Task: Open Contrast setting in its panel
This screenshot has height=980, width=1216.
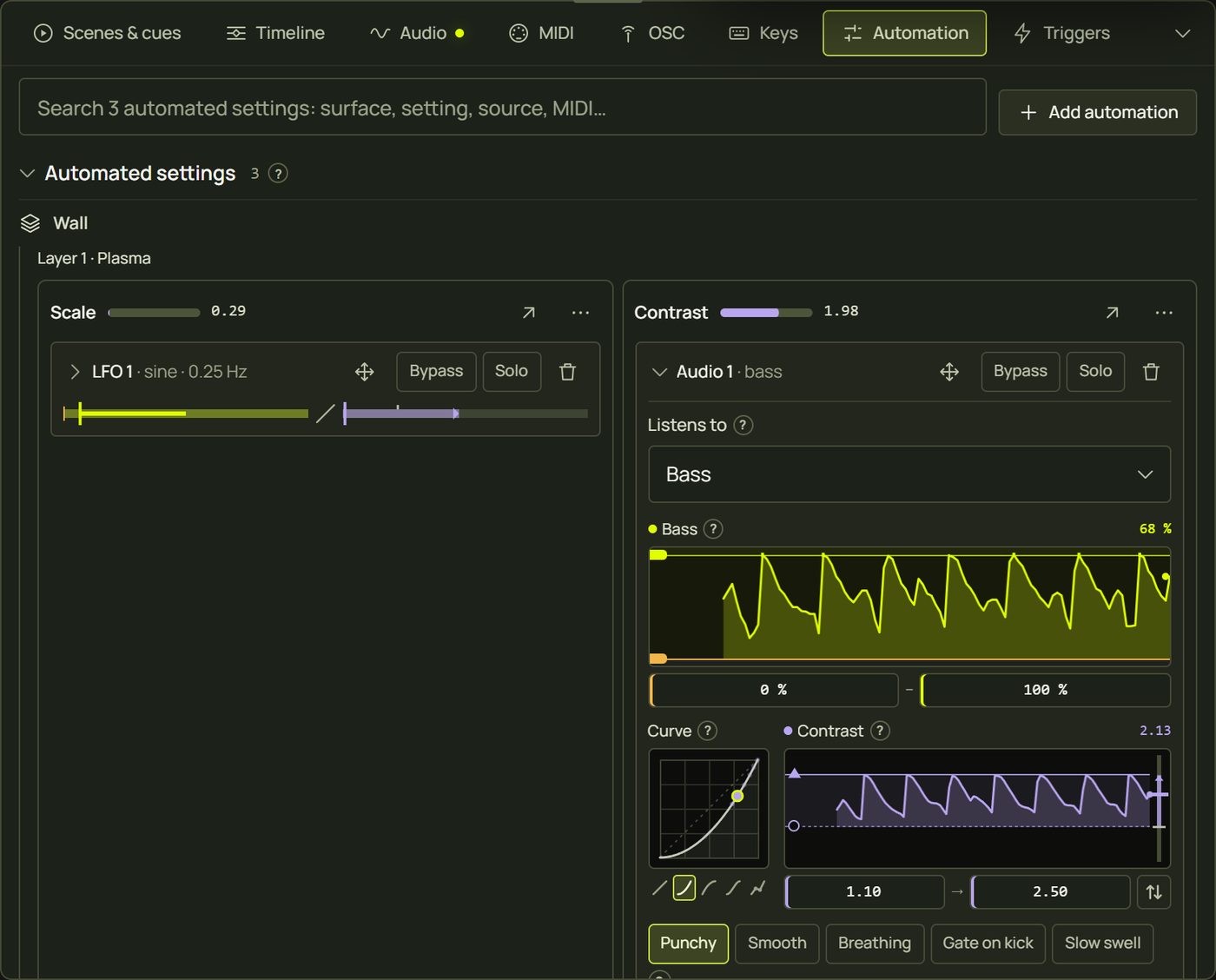Action: point(1112,313)
